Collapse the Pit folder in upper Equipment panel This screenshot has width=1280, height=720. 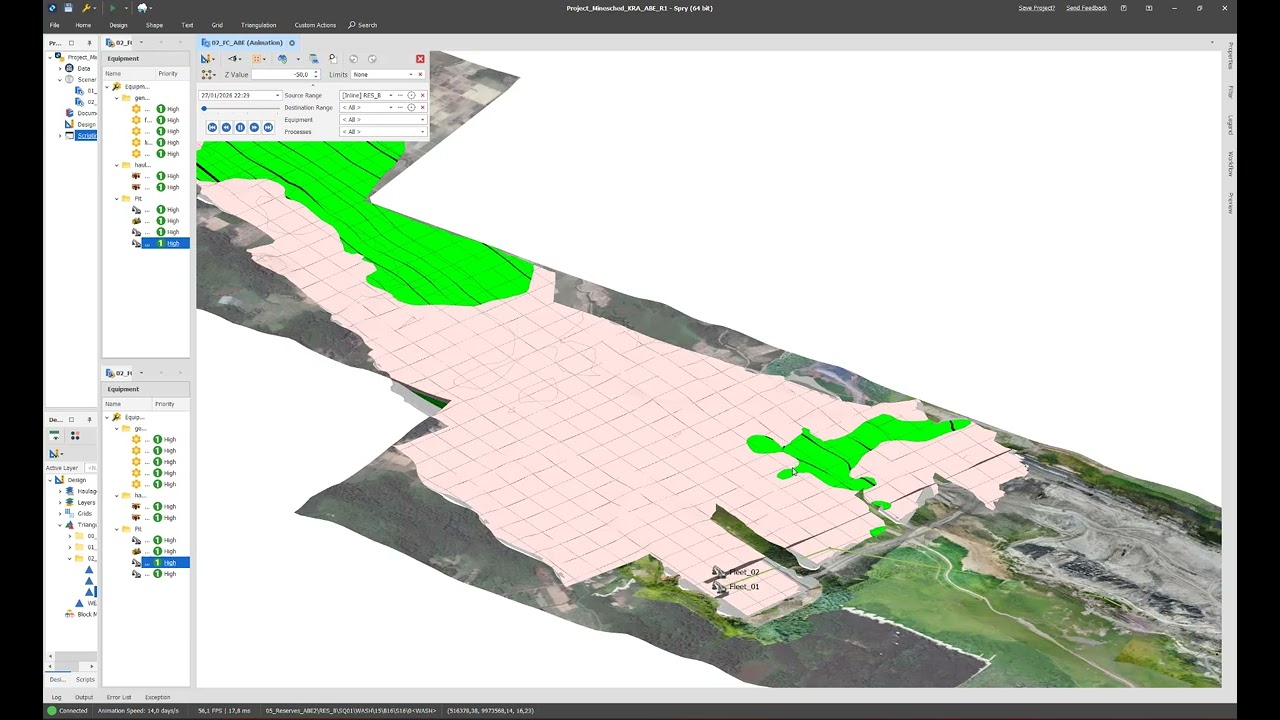tap(116, 198)
